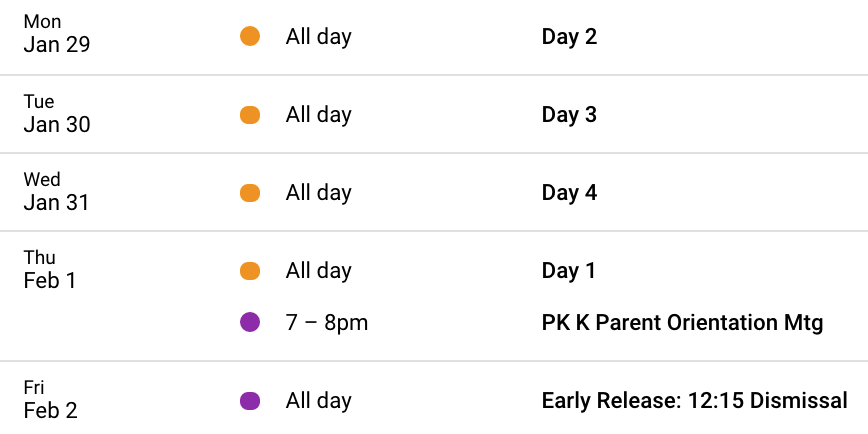This screenshot has height=434, width=868.
Task: Select the Fri Feb 2 date
Action: (50, 399)
